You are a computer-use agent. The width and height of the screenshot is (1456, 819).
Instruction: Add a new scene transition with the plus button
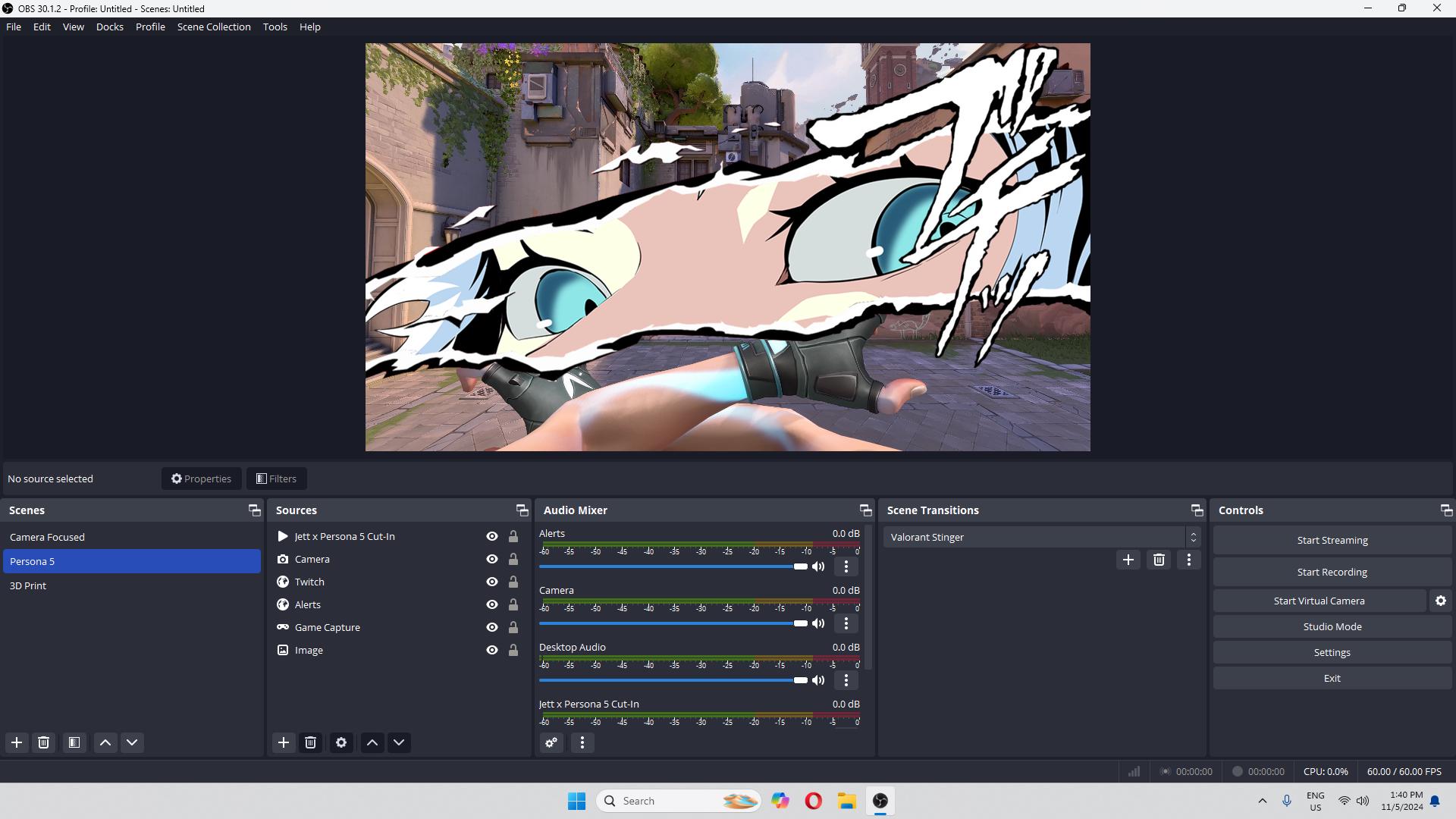1128,560
